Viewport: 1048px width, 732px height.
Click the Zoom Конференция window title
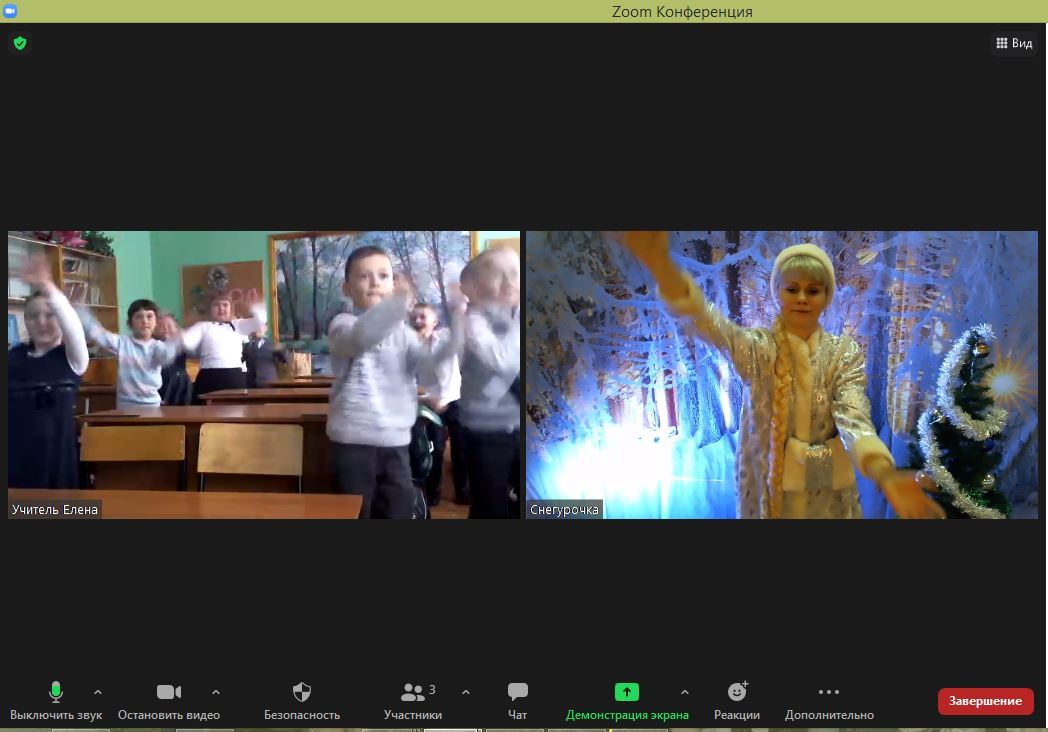[682, 11]
